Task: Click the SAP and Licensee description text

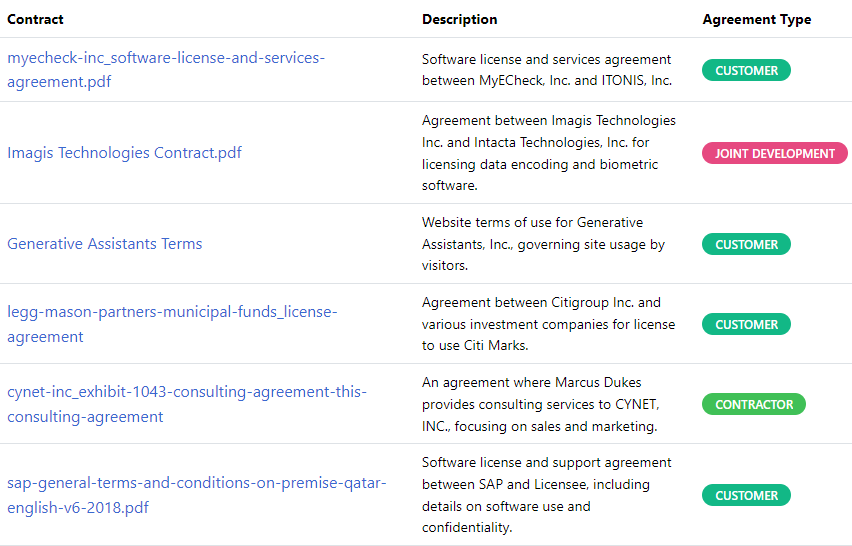Action: coord(547,495)
